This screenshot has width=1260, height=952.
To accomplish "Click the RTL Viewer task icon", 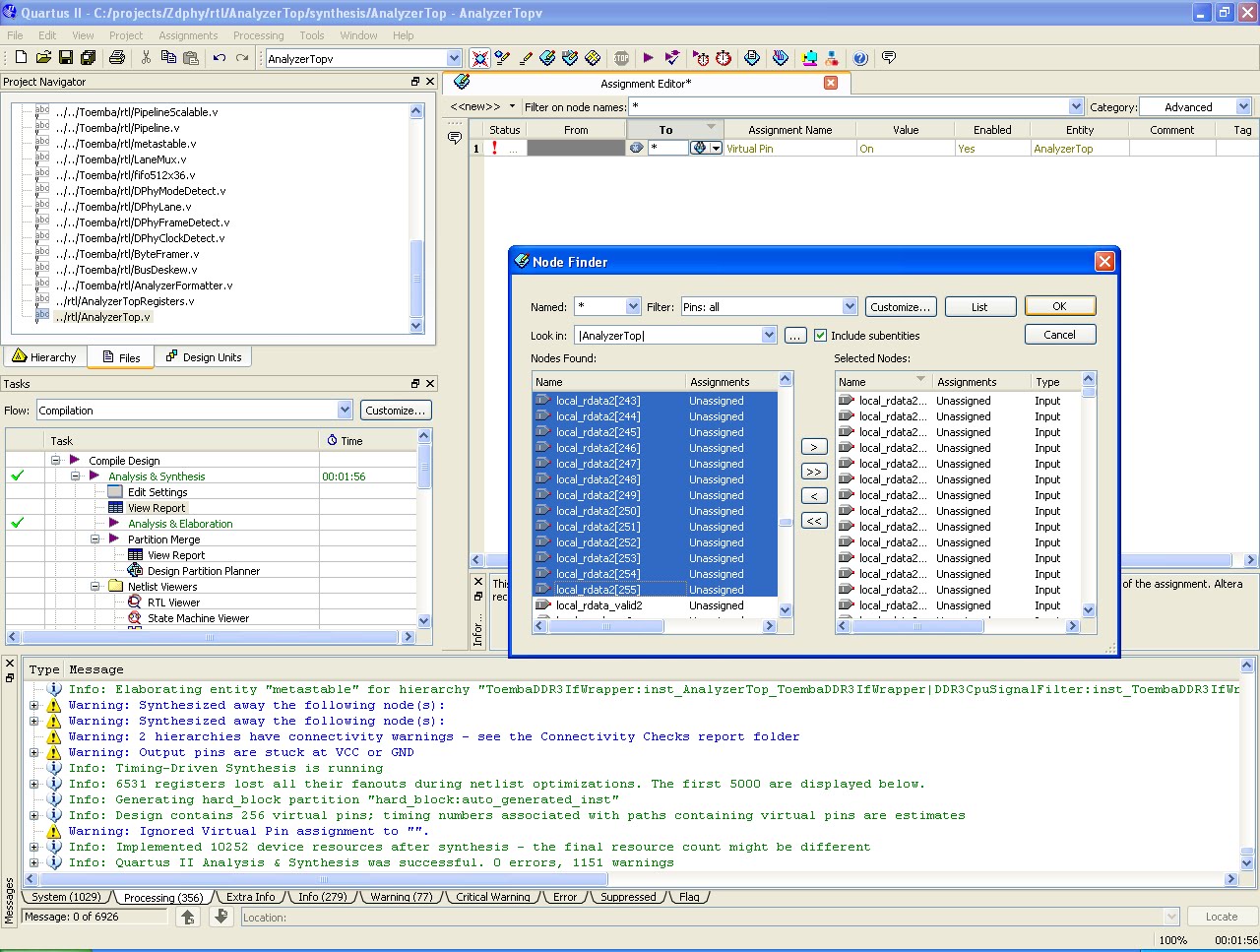I will point(135,603).
